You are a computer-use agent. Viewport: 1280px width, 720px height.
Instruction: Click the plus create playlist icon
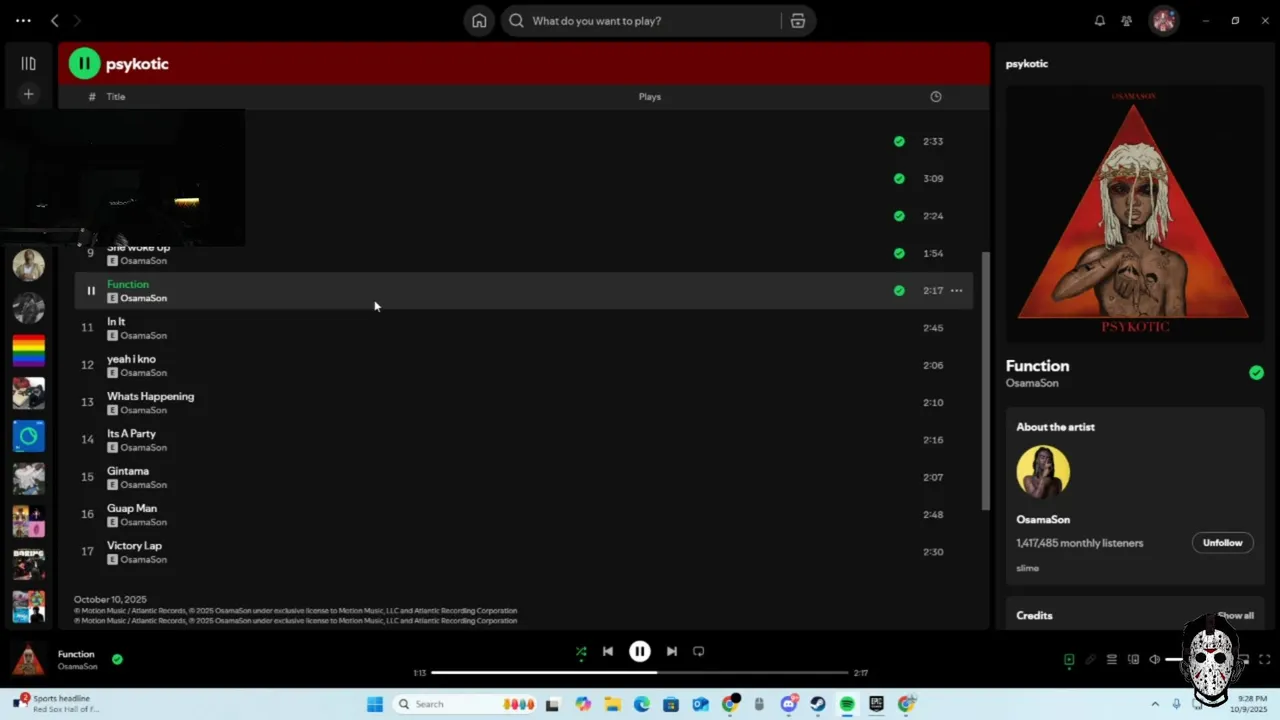click(28, 94)
